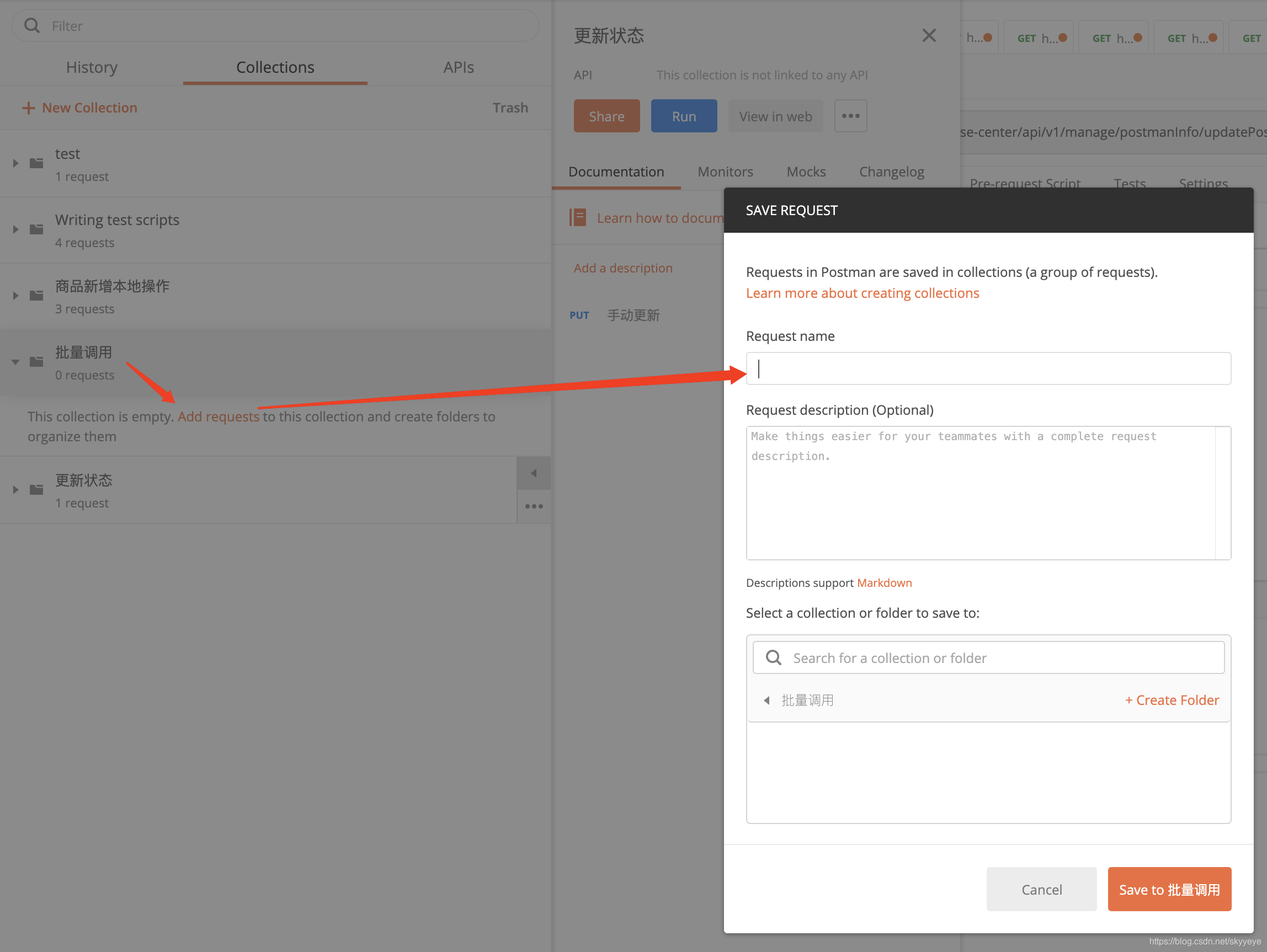The image size is (1267, 952).
Task: Click the folder icon of test collection
Action: click(x=36, y=163)
